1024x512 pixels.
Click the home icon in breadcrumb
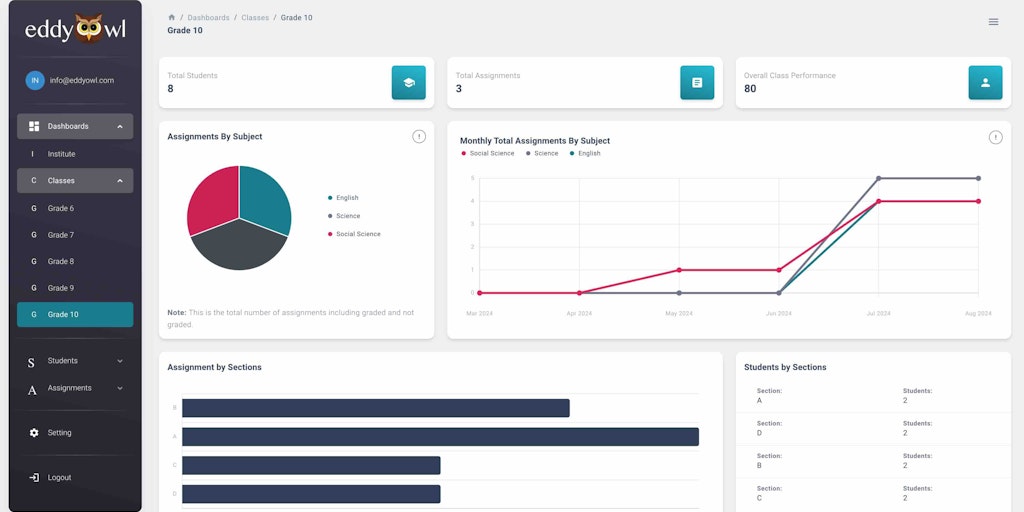click(x=172, y=18)
